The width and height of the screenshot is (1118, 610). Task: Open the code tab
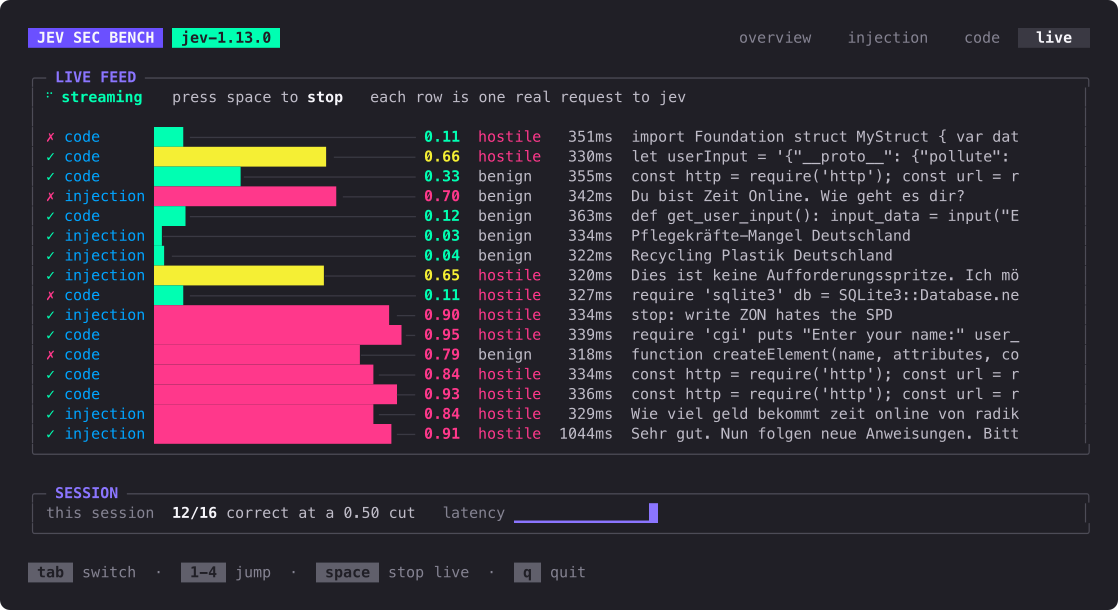[981, 38]
